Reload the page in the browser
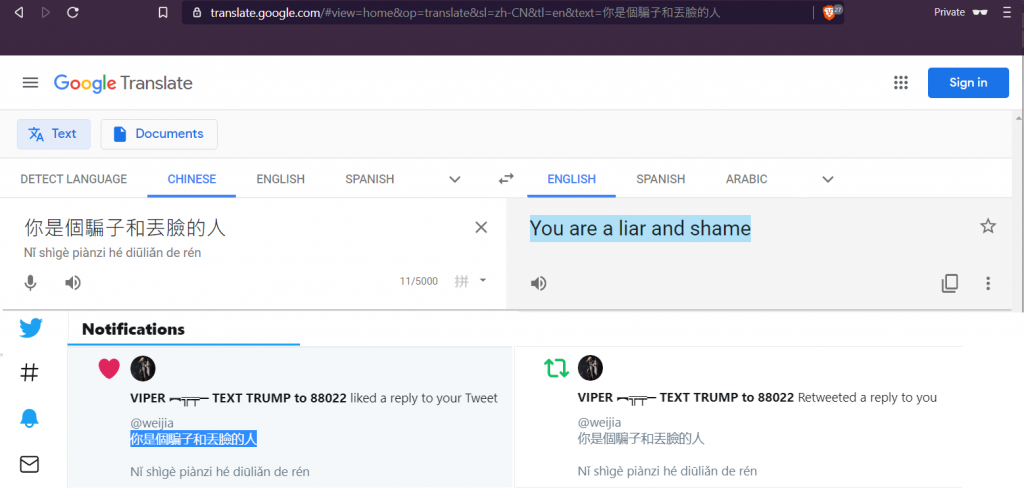The height and width of the screenshot is (493, 1024). (73, 13)
